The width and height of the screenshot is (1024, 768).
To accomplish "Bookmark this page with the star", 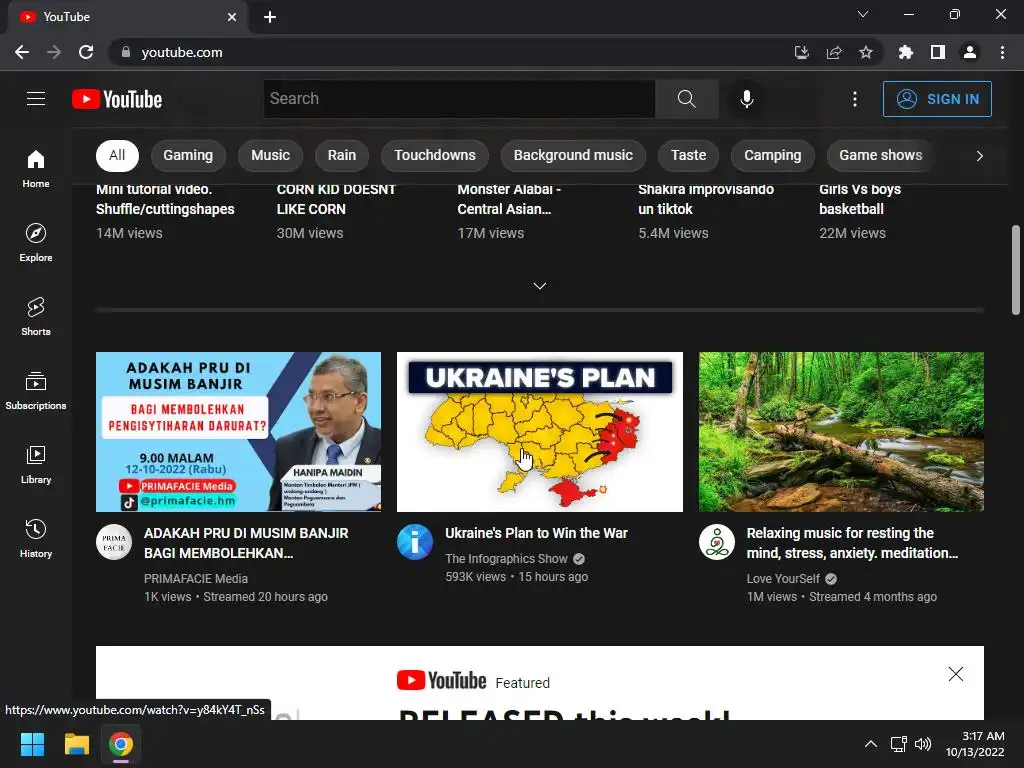I will point(865,52).
